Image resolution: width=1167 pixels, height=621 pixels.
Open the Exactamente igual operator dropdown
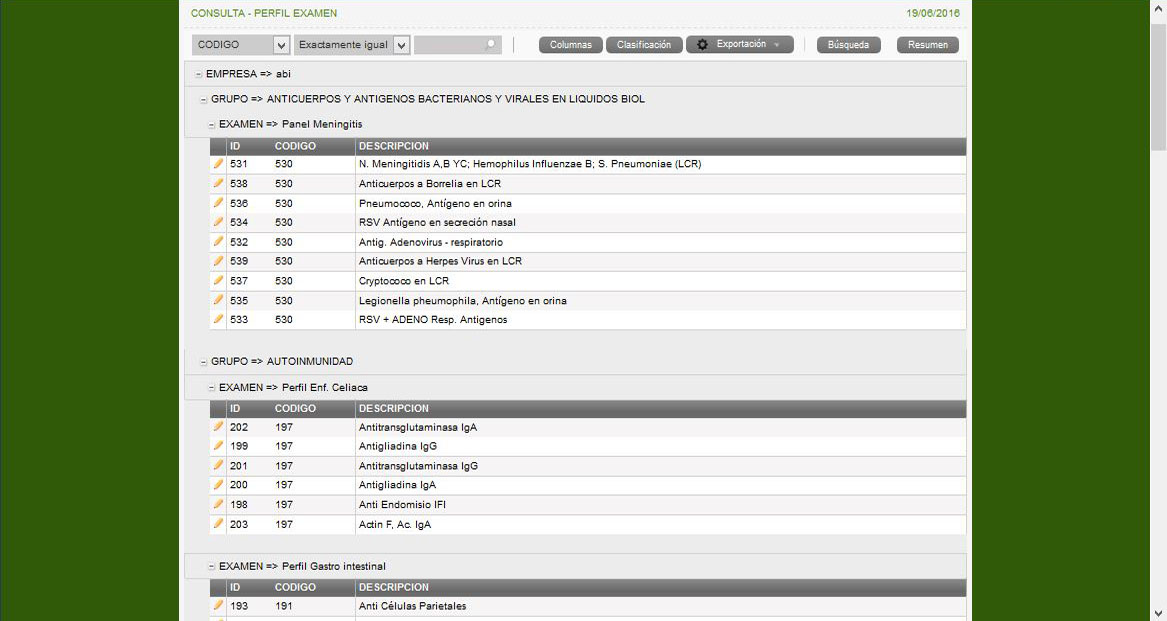point(401,45)
